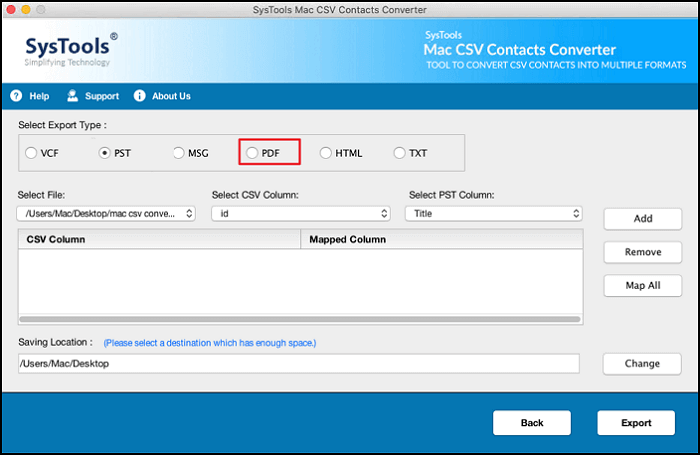Click the Help question mark icon
This screenshot has width=700, height=455.
tap(16, 96)
